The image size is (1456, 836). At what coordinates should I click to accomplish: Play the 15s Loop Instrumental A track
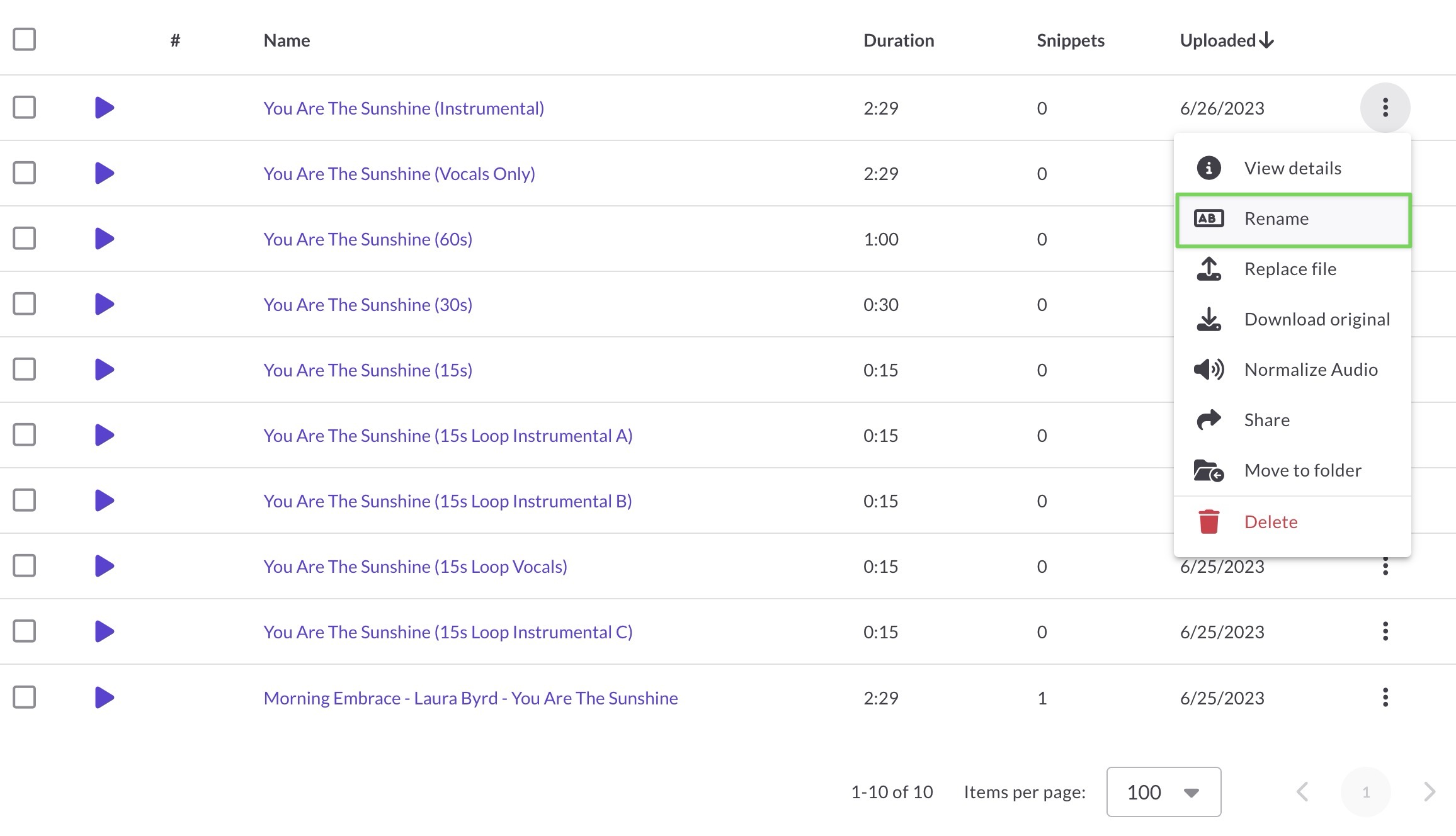tap(105, 435)
